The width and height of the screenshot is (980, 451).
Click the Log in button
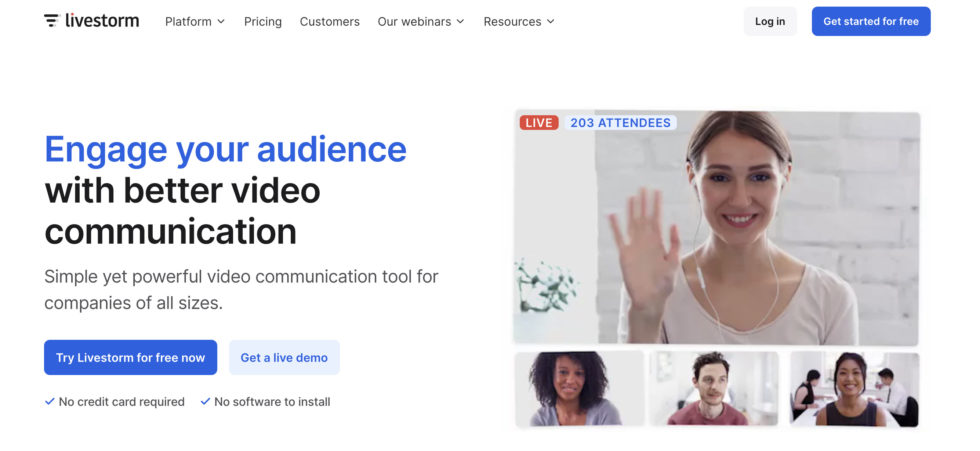point(769,21)
